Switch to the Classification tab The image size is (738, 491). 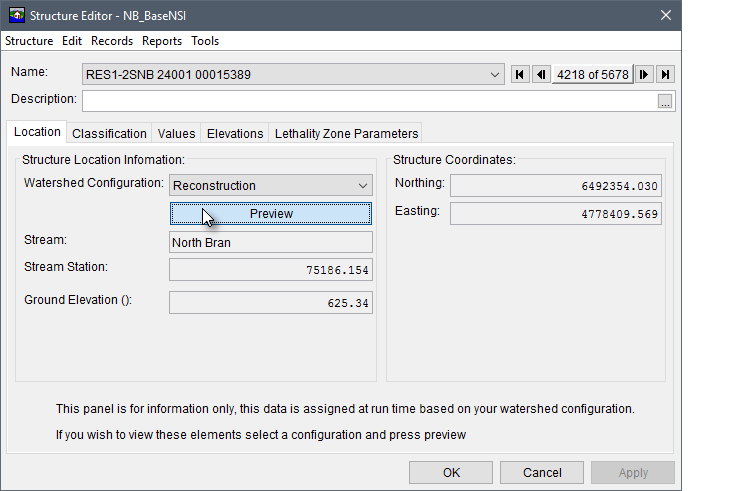click(109, 134)
